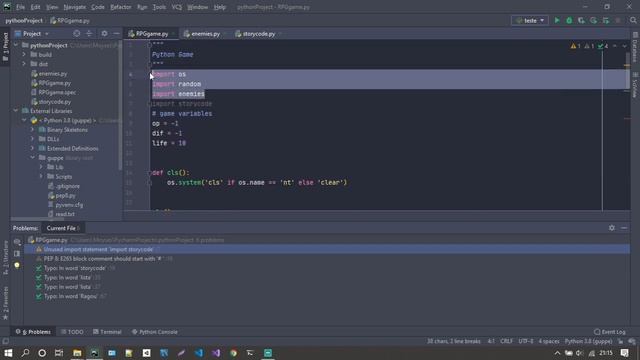The image size is (640, 360).
Task: Open the Refactor menu
Action: click(121, 7)
